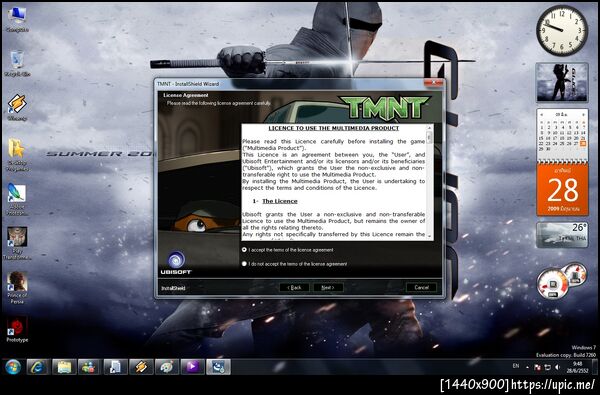Open the purple media player taskbar icon
The height and width of the screenshot is (395, 600).
[x=192, y=367]
